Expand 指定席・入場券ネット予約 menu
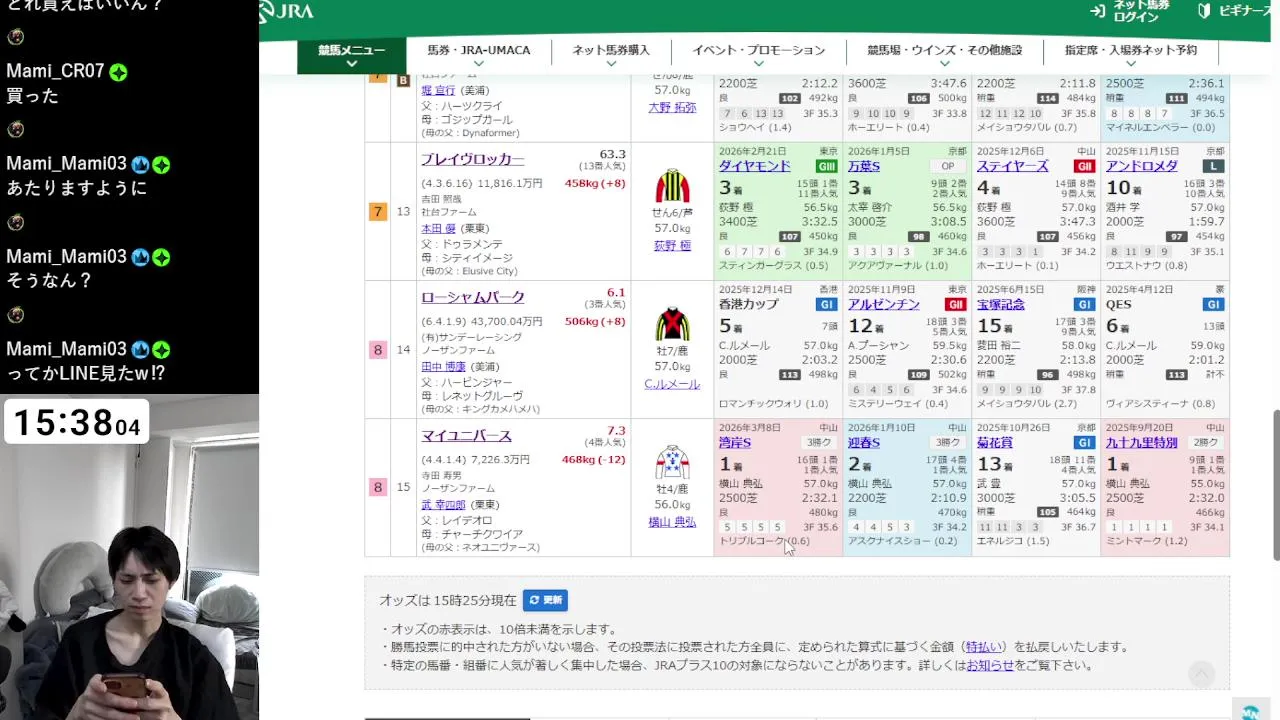This screenshot has width=1280, height=720. [x=1130, y=55]
